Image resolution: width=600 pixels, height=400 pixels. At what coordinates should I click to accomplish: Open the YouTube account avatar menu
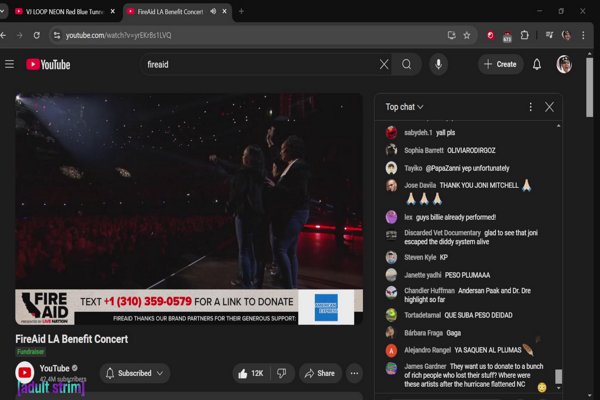tap(564, 64)
